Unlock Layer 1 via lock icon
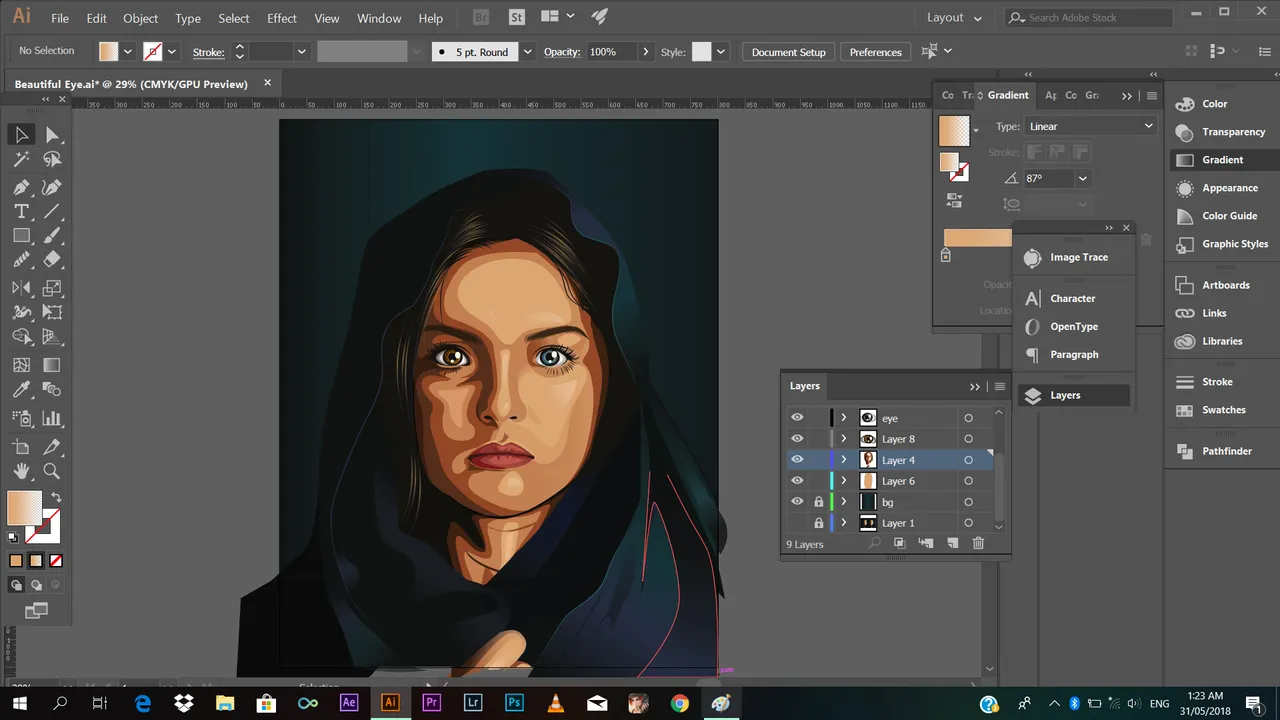 click(818, 523)
